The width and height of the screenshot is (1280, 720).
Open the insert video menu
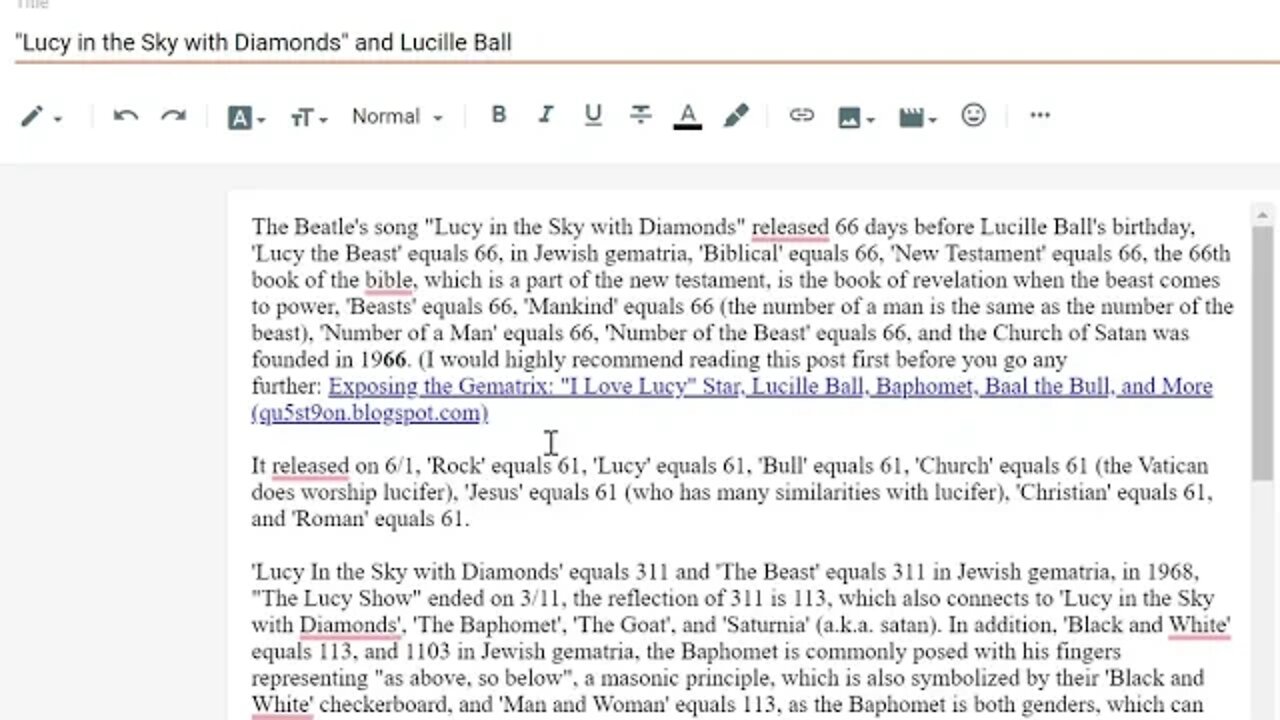click(x=917, y=117)
